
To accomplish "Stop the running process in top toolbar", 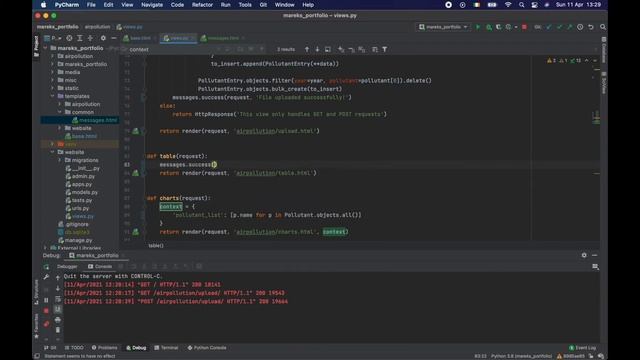I will (x=524, y=27).
